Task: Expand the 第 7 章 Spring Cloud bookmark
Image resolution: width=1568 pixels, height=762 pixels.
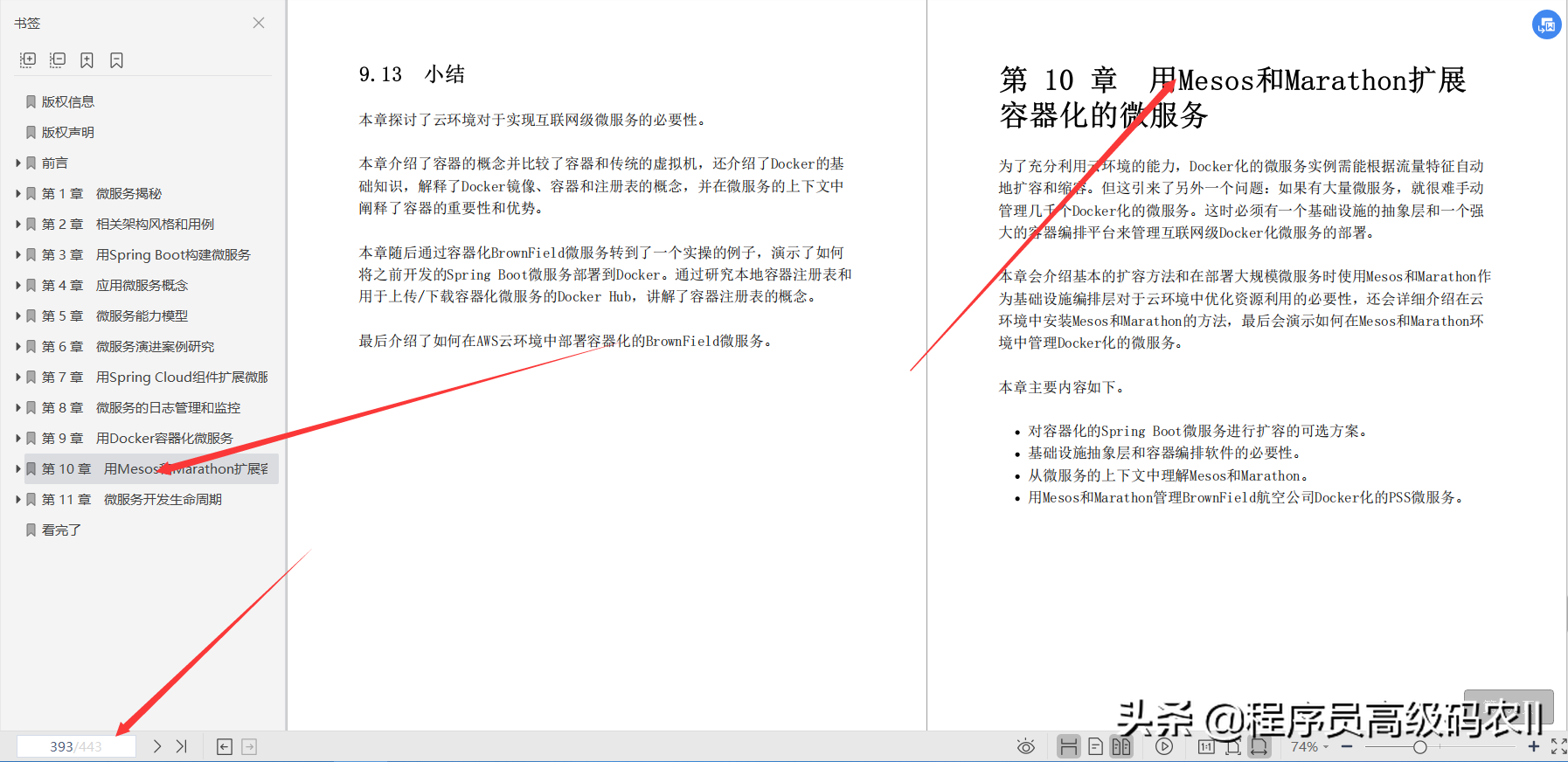Action: point(18,377)
